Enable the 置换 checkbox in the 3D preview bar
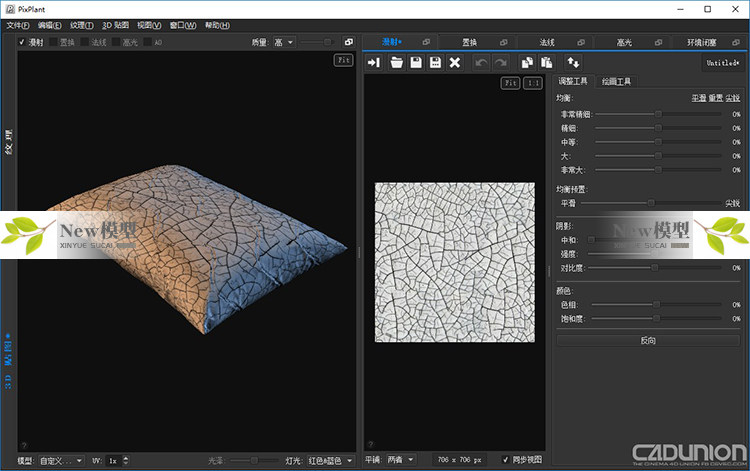The image size is (750, 471). tap(53, 42)
